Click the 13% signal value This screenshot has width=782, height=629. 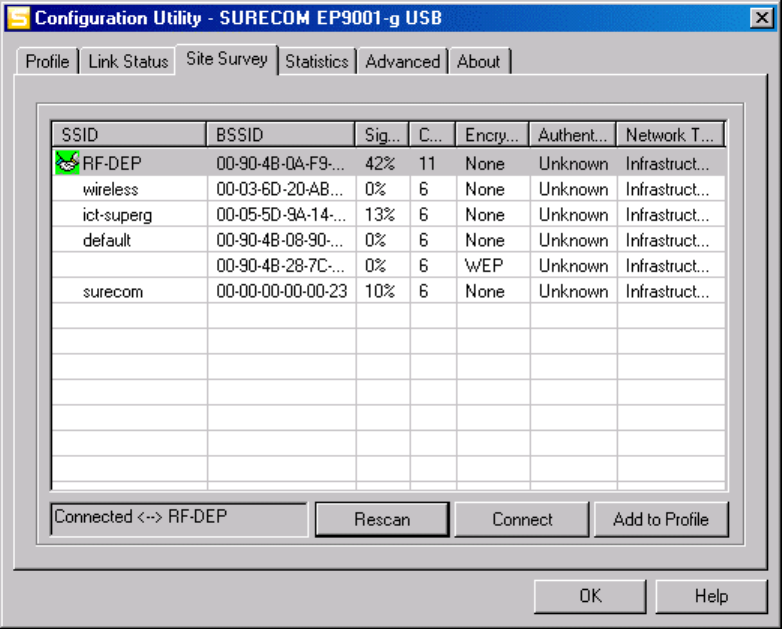point(380,215)
